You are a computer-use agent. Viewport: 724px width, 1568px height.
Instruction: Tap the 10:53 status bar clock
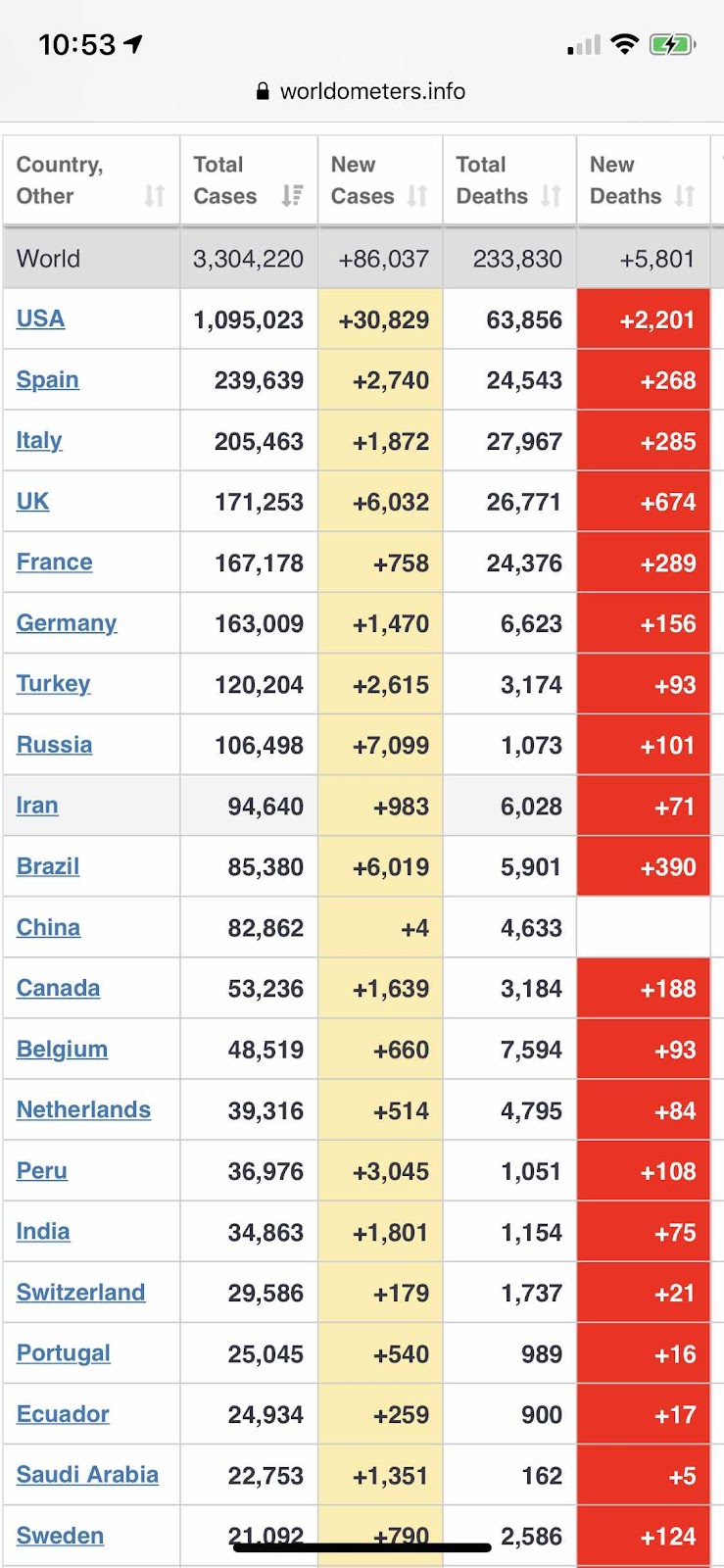76,44
